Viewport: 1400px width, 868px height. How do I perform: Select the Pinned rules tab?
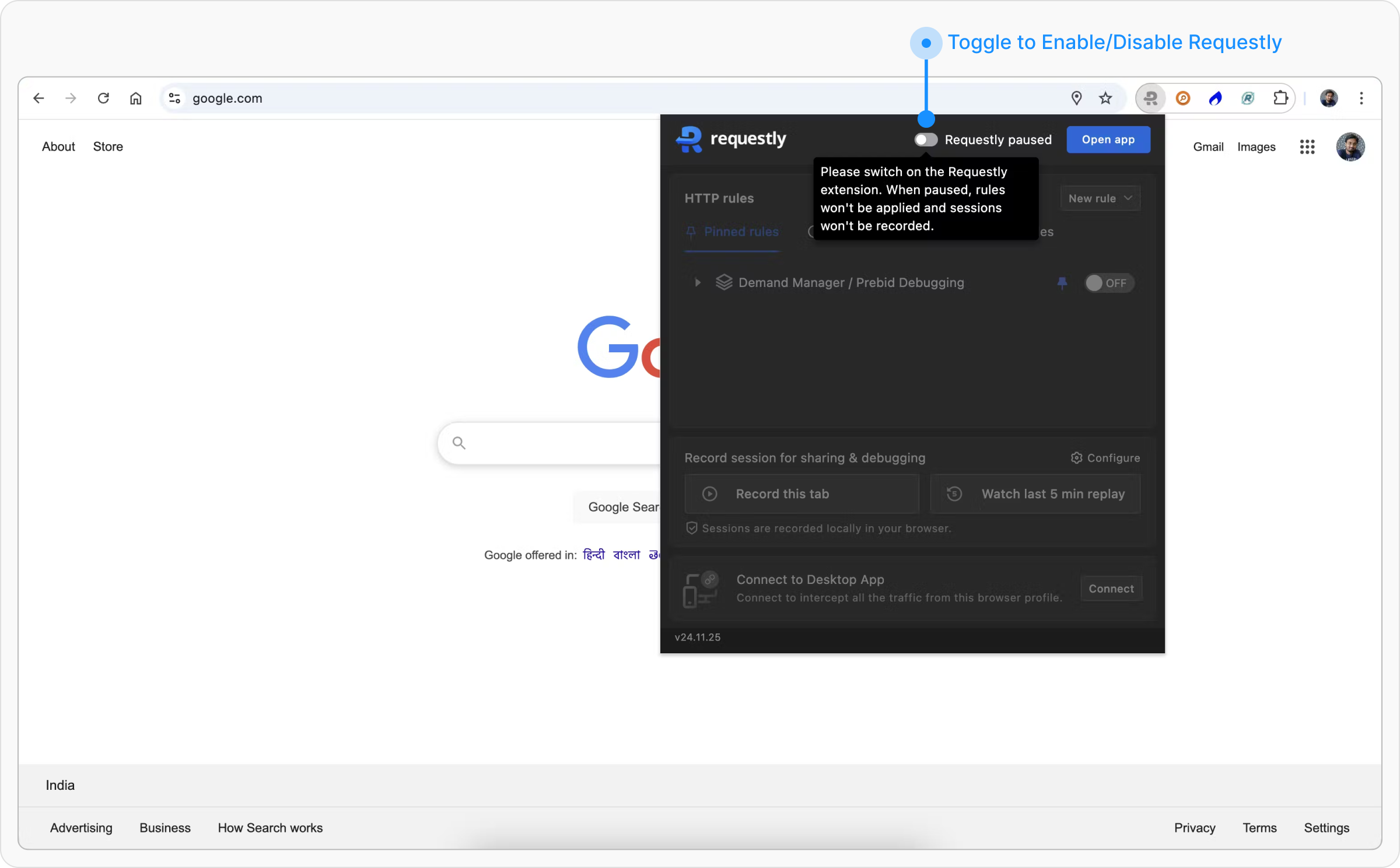coord(733,232)
